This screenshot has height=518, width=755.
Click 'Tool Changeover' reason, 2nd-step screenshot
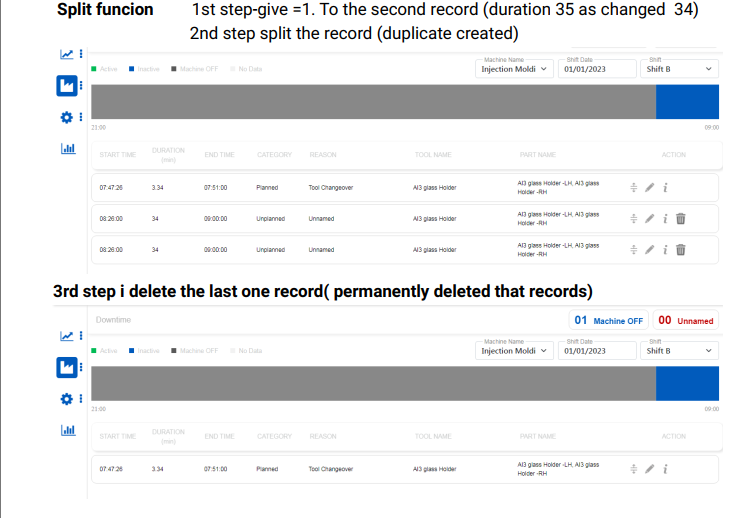pyautogui.click(x=331, y=188)
